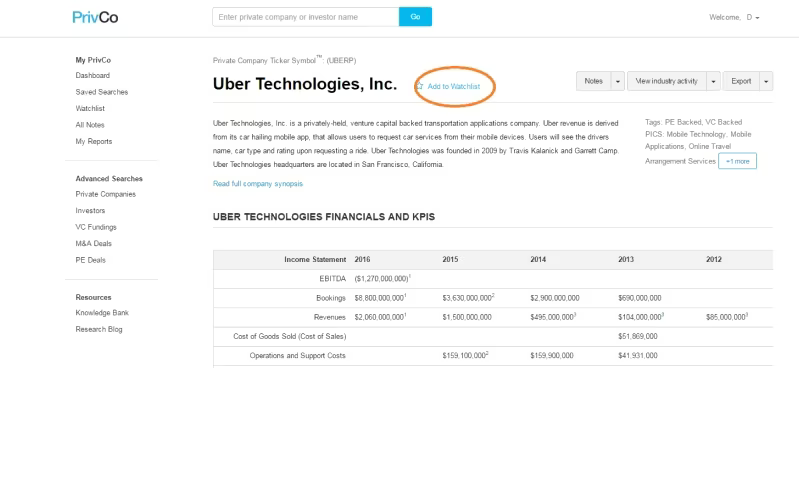800x500 pixels.
Task: Click the Operations and Support Costs row label
Action: [297, 356]
